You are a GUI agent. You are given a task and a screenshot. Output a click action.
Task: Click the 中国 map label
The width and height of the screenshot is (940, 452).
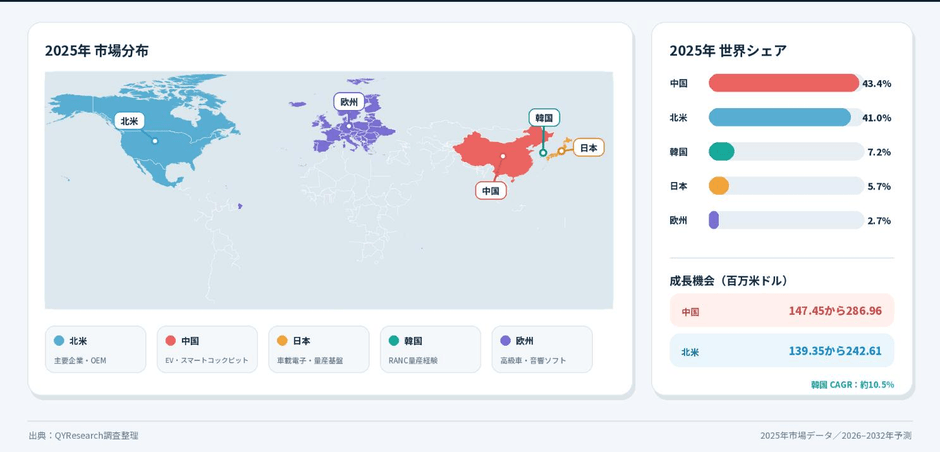[491, 191]
